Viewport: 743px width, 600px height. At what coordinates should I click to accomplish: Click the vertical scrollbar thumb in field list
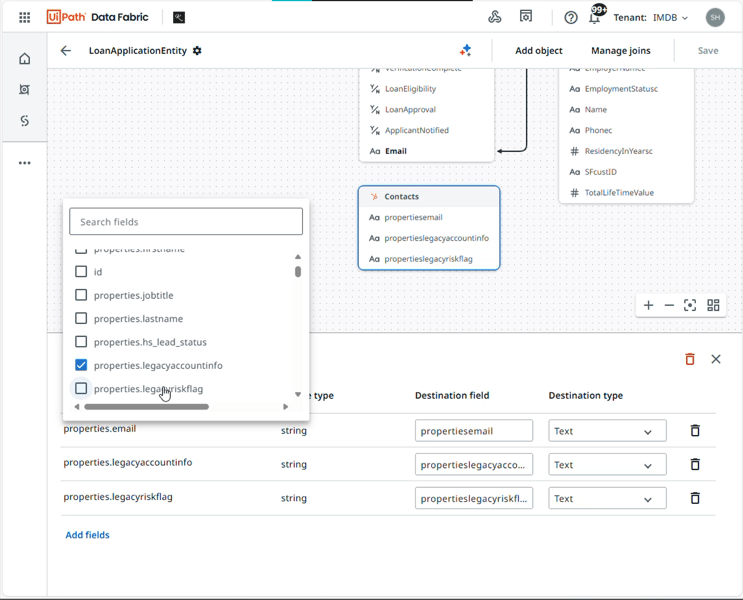coord(298,272)
